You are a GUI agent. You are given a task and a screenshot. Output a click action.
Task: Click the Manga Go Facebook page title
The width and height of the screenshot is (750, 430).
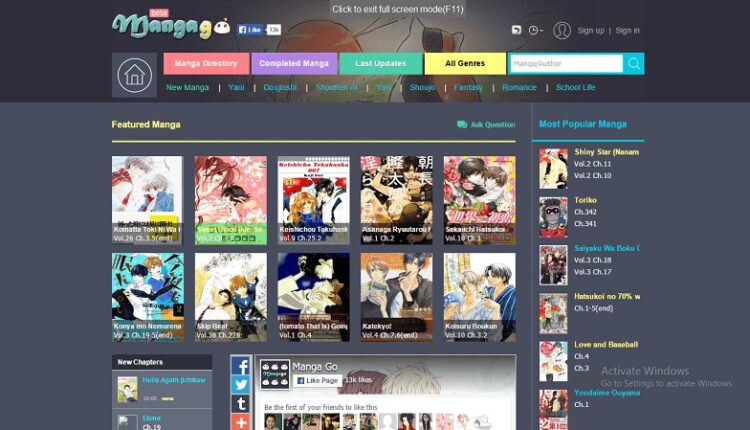315,367
